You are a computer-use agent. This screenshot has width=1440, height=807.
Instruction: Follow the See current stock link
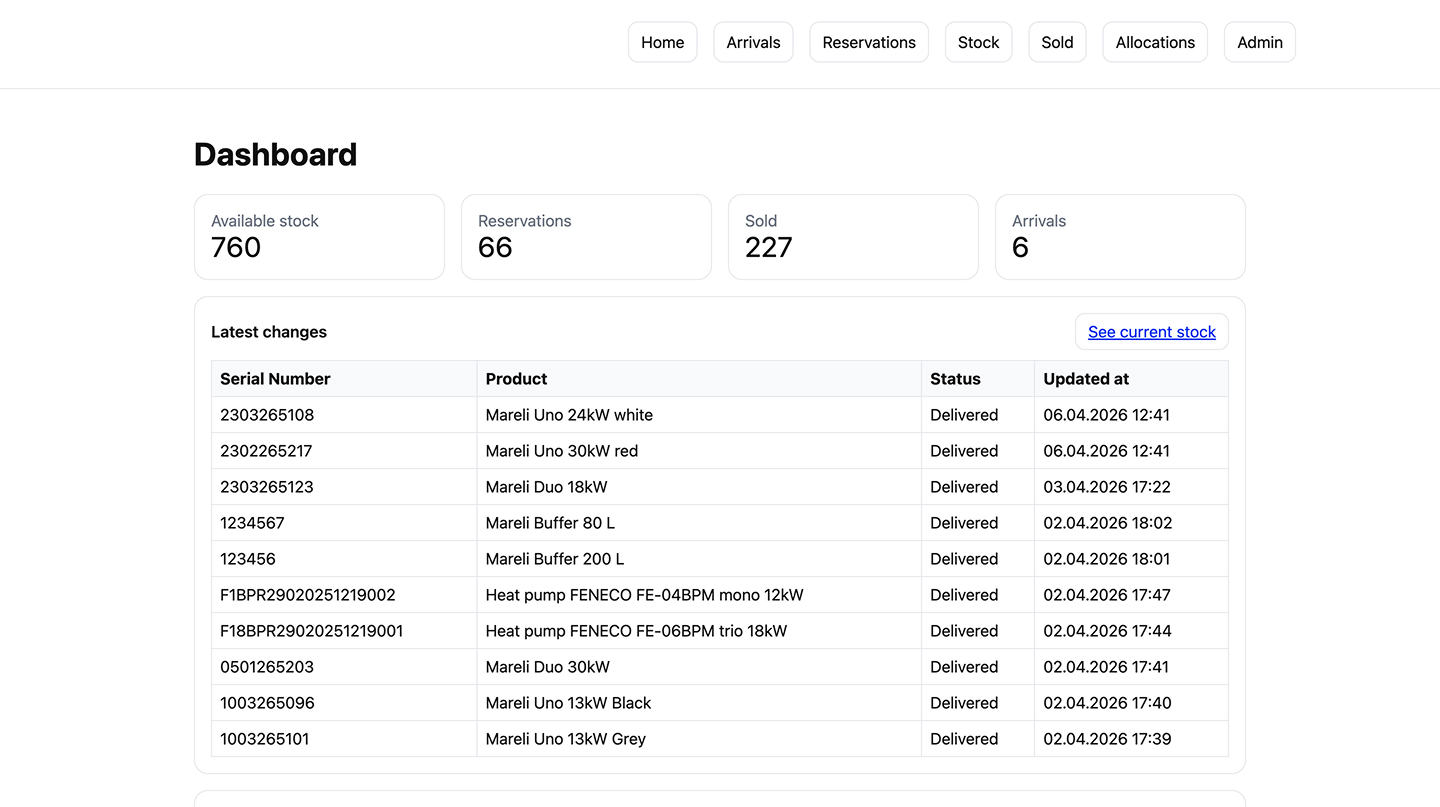click(1152, 332)
